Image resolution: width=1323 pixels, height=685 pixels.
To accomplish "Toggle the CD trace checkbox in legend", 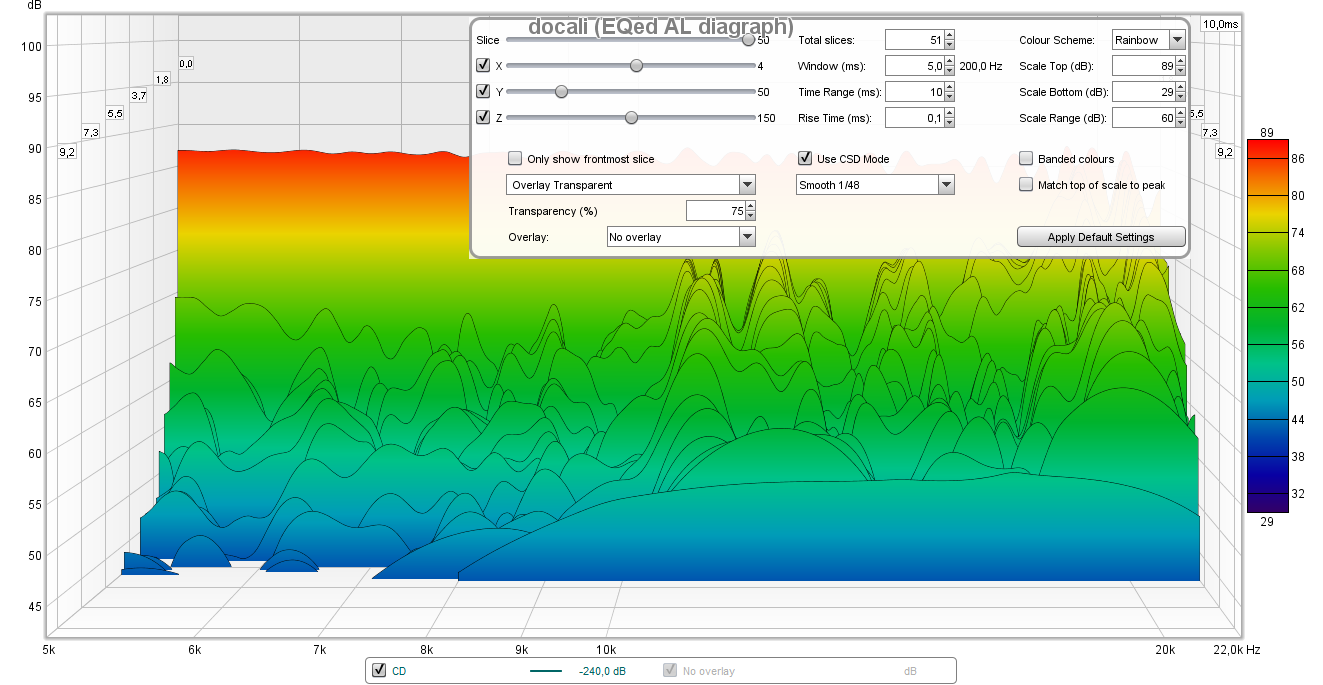I will point(378,671).
